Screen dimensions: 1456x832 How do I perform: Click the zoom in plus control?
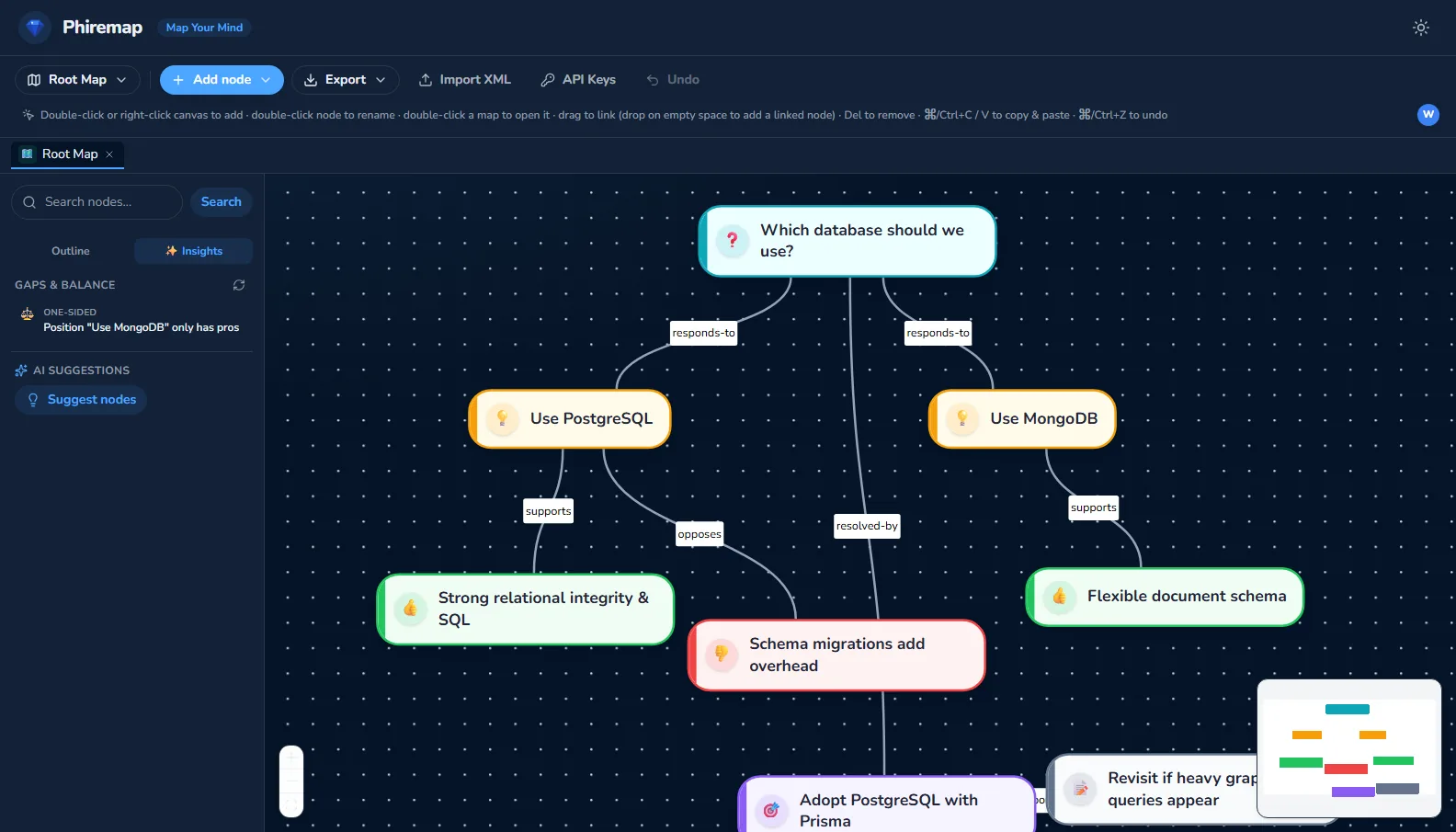pyautogui.click(x=291, y=758)
